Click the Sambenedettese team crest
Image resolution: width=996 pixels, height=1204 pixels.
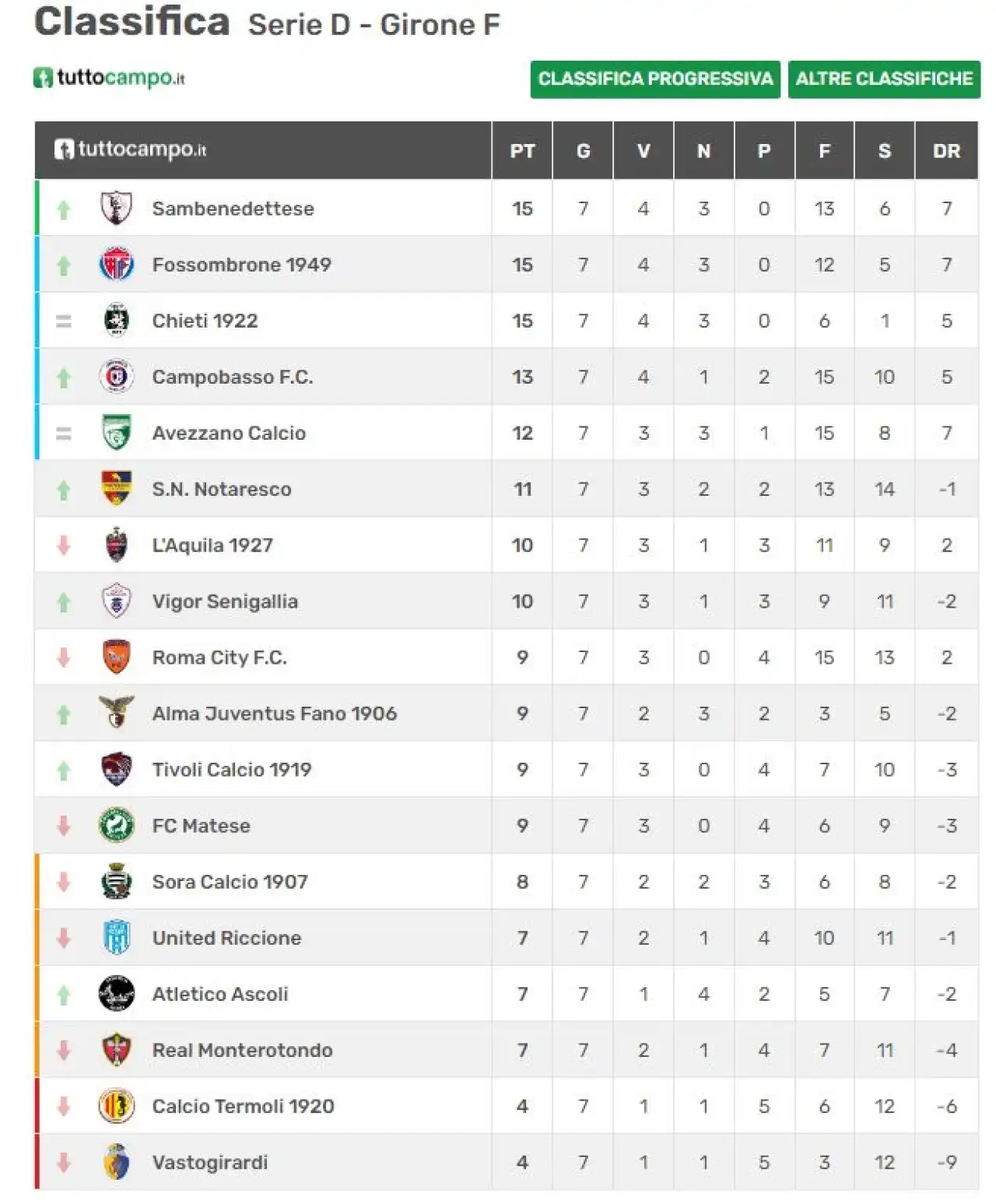click(x=117, y=209)
